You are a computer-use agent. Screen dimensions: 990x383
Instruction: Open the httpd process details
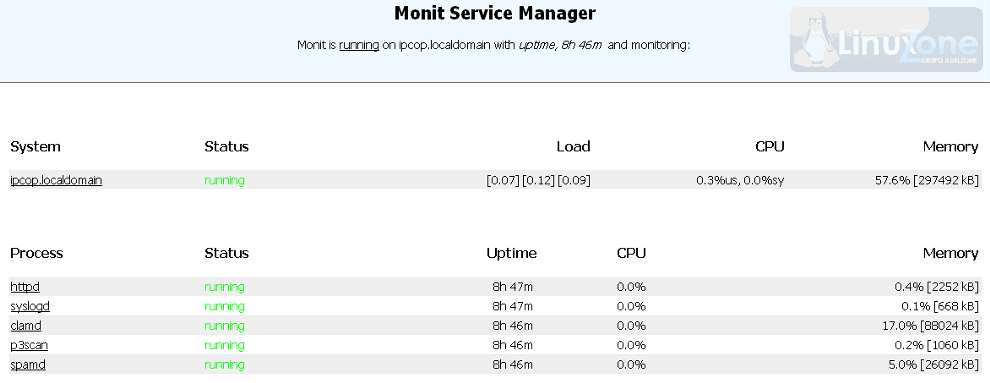[25, 287]
